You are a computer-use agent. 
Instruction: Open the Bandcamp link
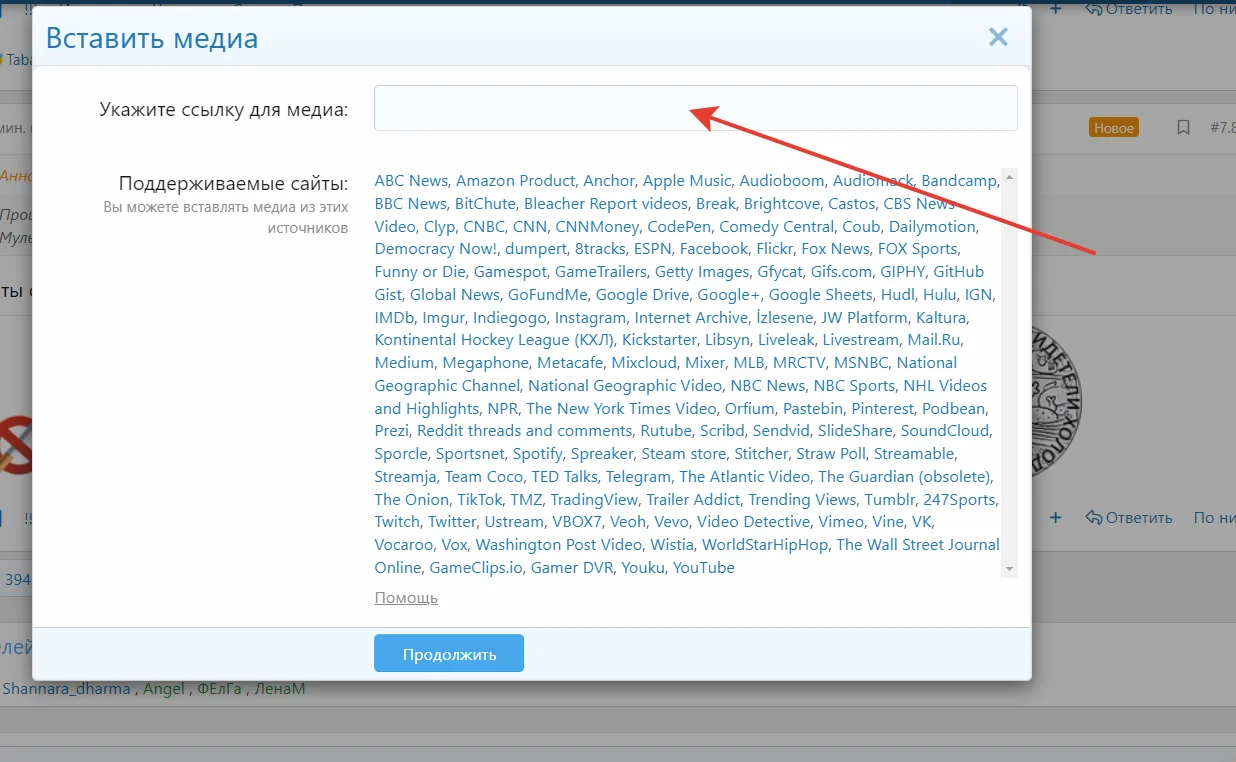click(959, 181)
